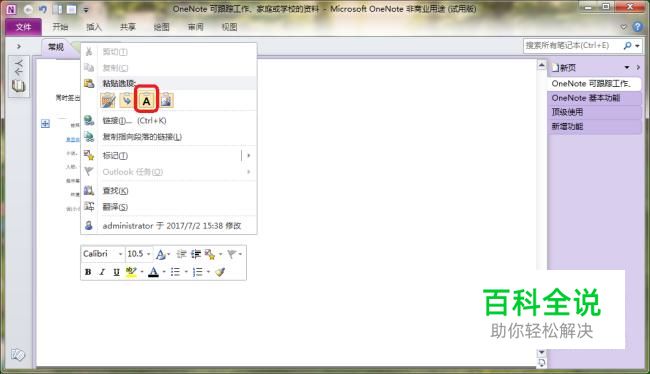Click the tag star icon in mini toolbar
Image resolution: width=650 pixels, height=374 pixels.
[210, 254]
